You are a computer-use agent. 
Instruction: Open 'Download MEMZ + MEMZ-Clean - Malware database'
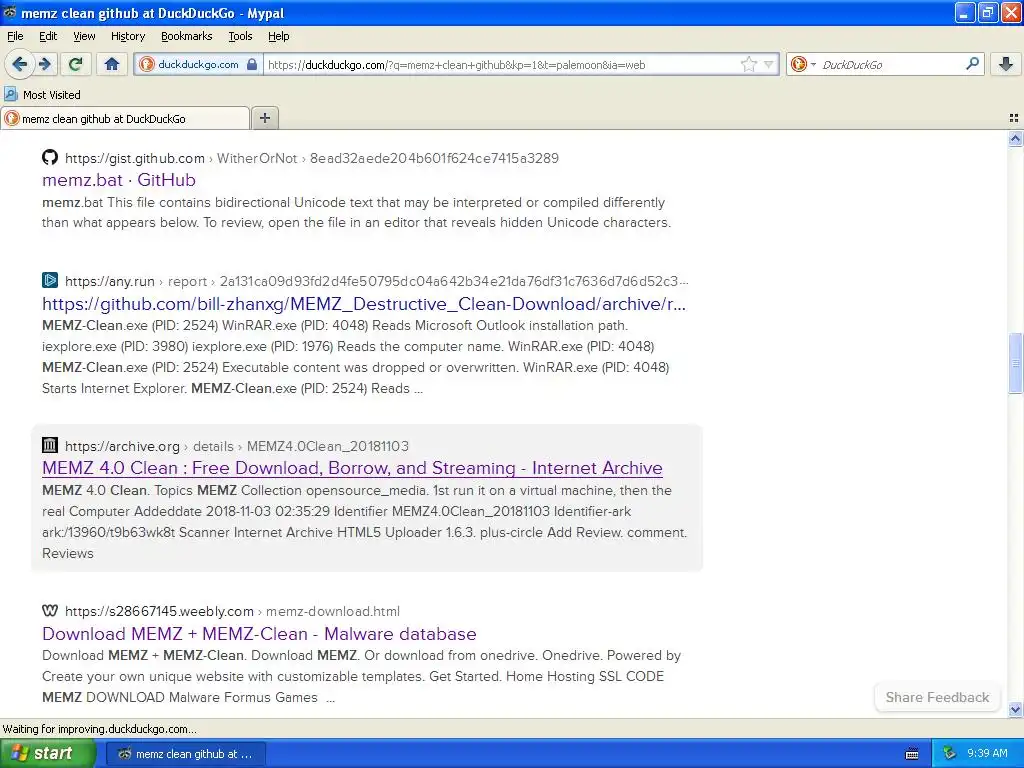tap(259, 633)
